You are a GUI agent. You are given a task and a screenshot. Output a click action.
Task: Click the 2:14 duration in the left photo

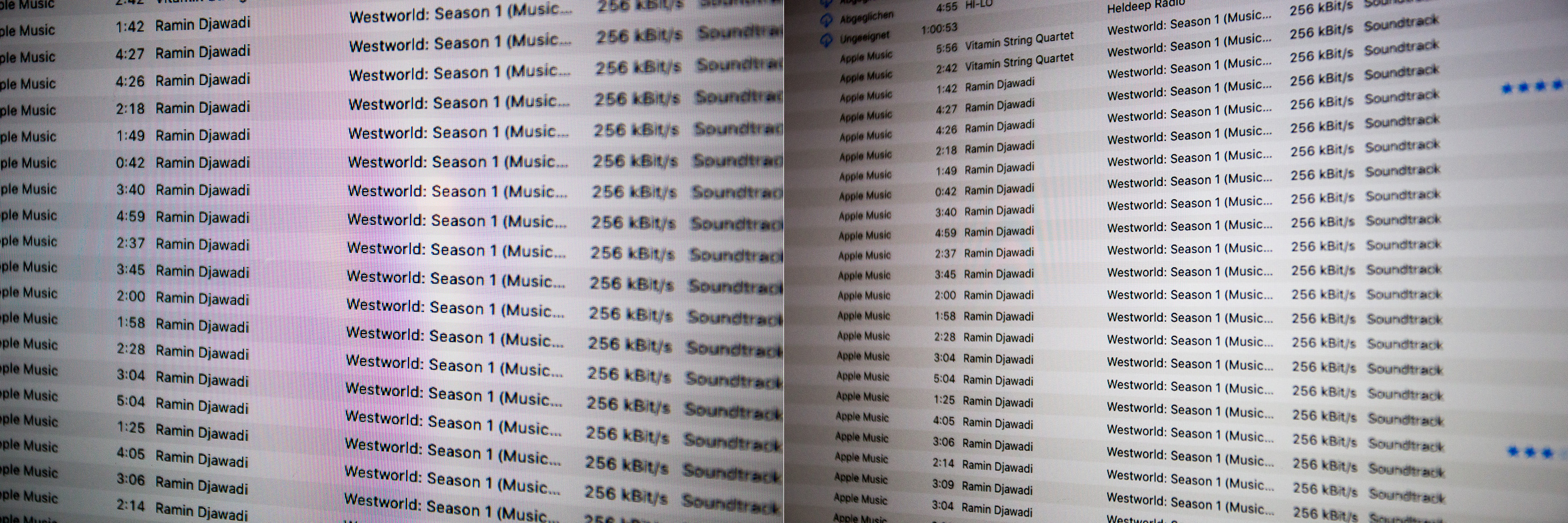click(131, 506)
